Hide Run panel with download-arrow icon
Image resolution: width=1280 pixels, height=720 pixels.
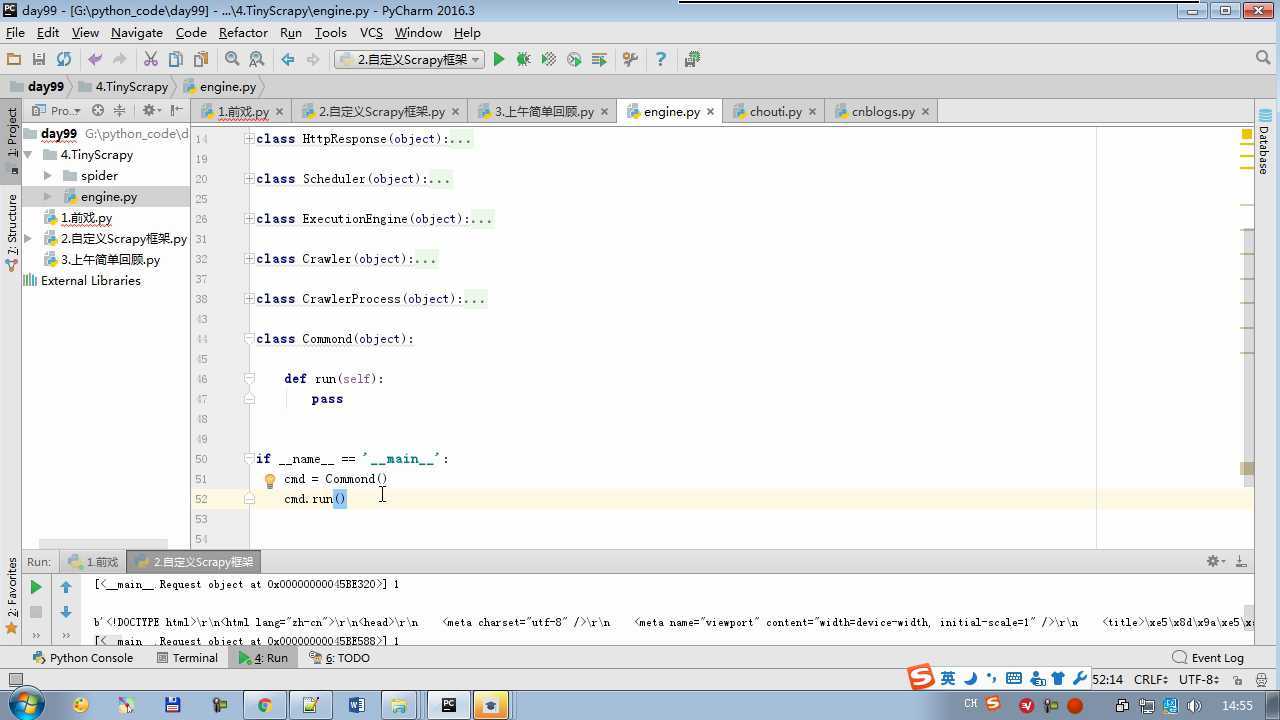coord(1241,562)
